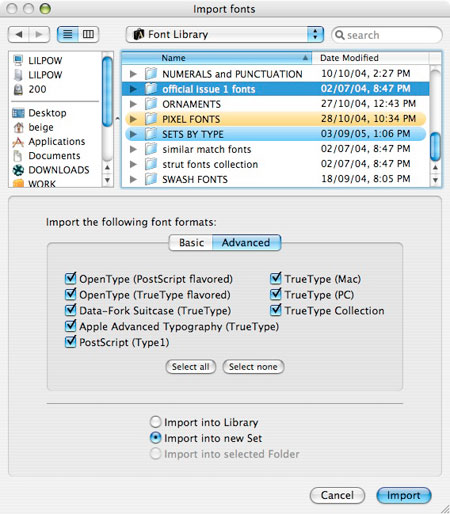Expand the SWASH FONTS folder triangle
Viewport: 450px width, 514px height.
coord(133,179)
